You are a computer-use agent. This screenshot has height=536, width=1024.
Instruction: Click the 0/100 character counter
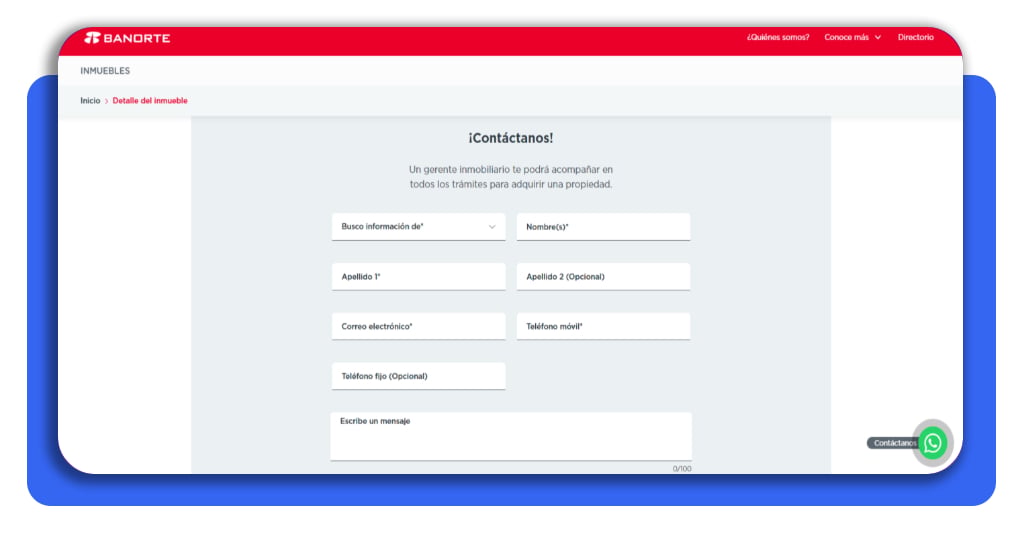tap(682, 469)
